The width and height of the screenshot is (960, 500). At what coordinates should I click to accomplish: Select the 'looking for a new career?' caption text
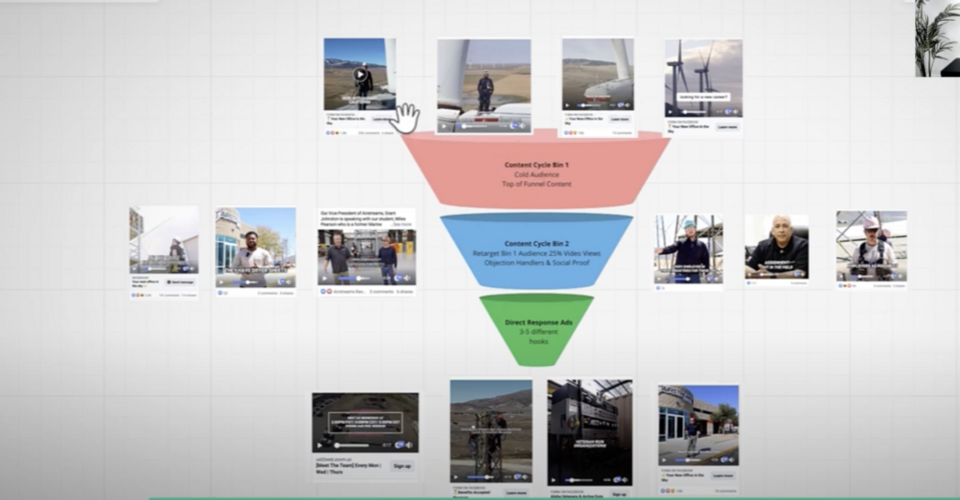tap(703, 97)
